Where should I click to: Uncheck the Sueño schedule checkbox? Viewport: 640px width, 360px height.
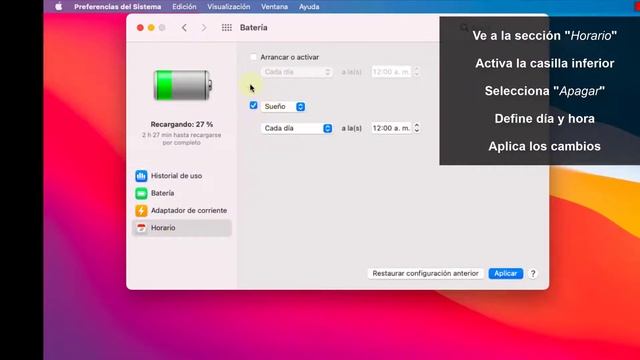click(x=253, y=105)
